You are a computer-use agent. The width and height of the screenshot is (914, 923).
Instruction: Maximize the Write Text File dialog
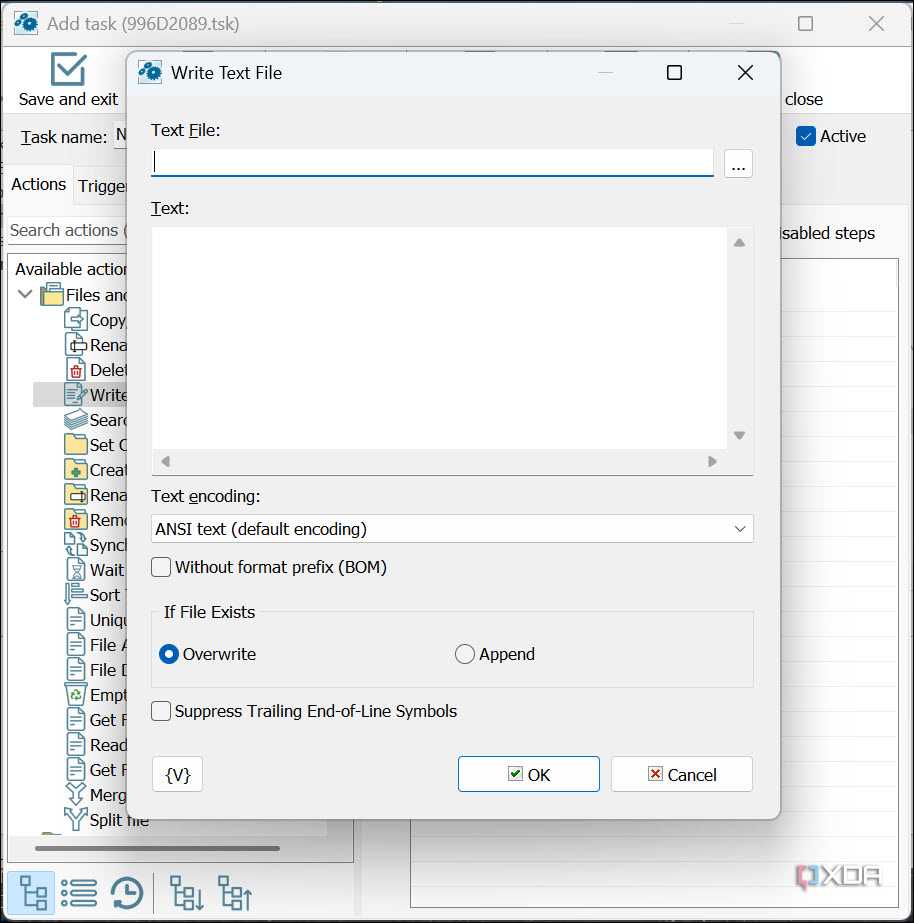(674, 72)
